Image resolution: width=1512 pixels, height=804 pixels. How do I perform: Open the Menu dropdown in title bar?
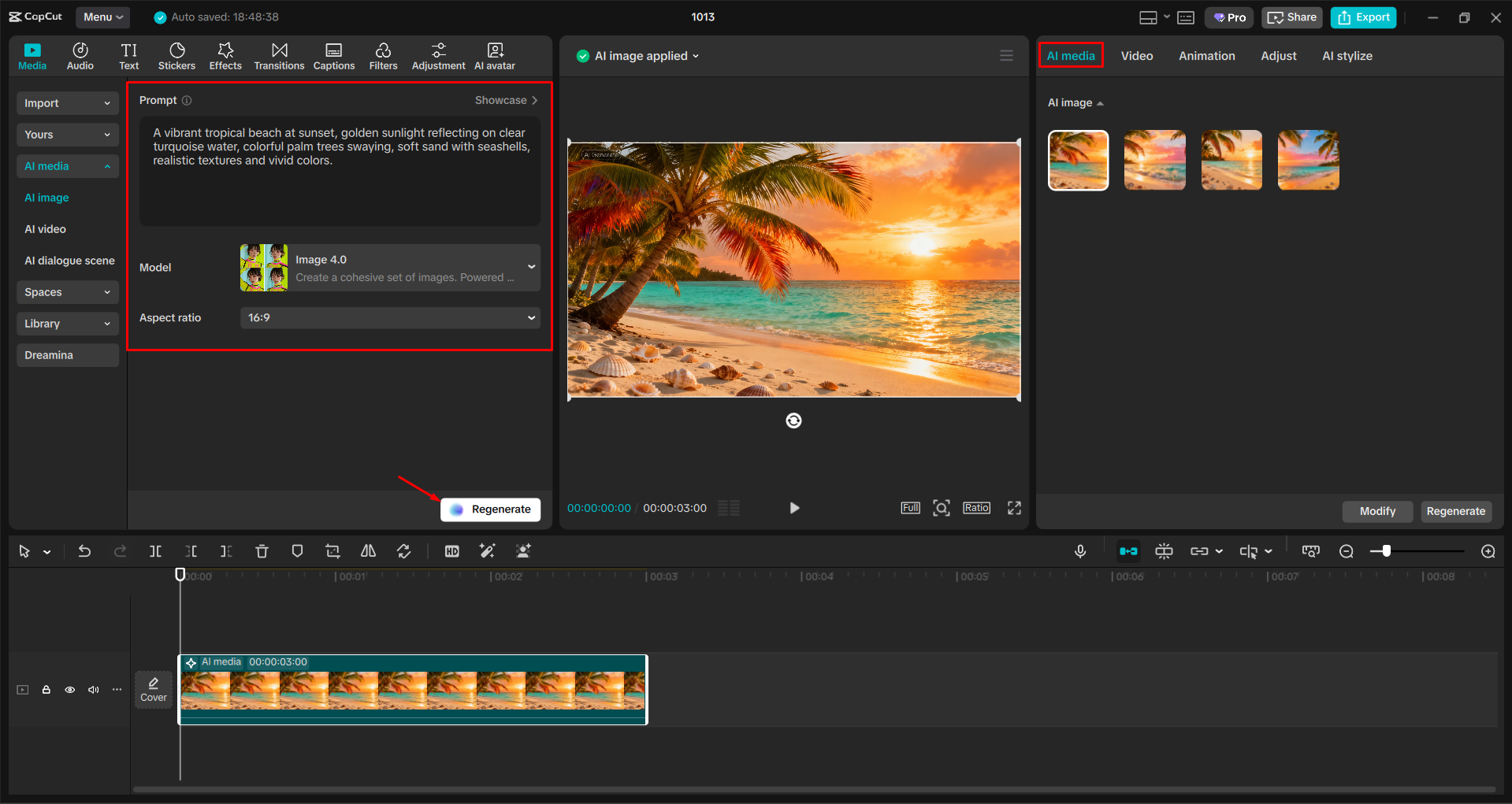click(x=102, y=17)
